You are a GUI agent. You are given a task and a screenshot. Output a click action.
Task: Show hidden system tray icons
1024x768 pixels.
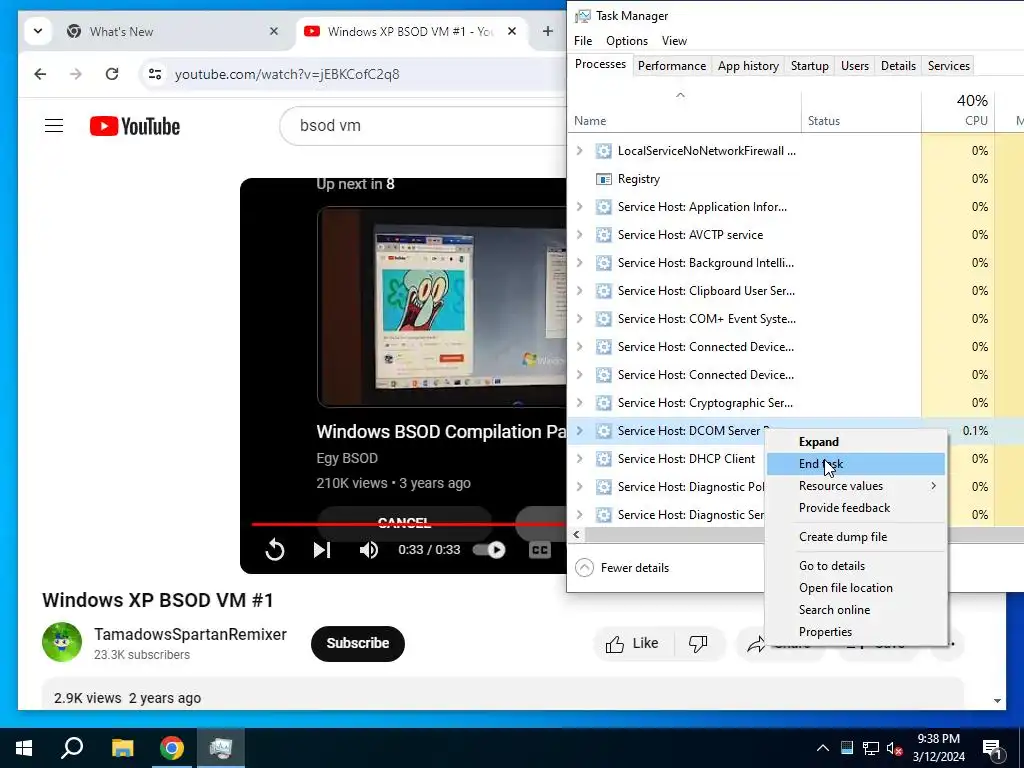click(x=823, y=748)
